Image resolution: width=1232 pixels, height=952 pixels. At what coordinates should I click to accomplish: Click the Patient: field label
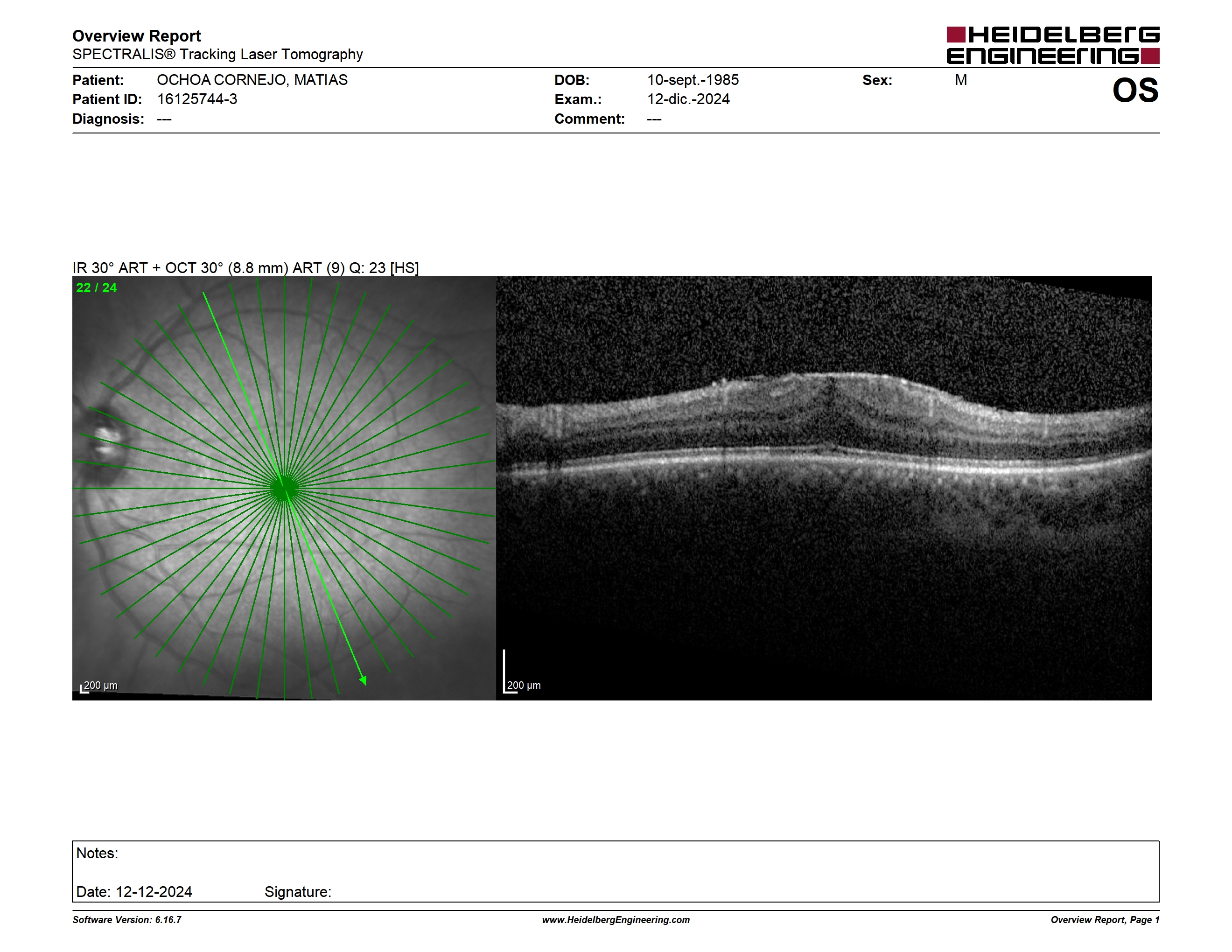(x=98, y=80)
